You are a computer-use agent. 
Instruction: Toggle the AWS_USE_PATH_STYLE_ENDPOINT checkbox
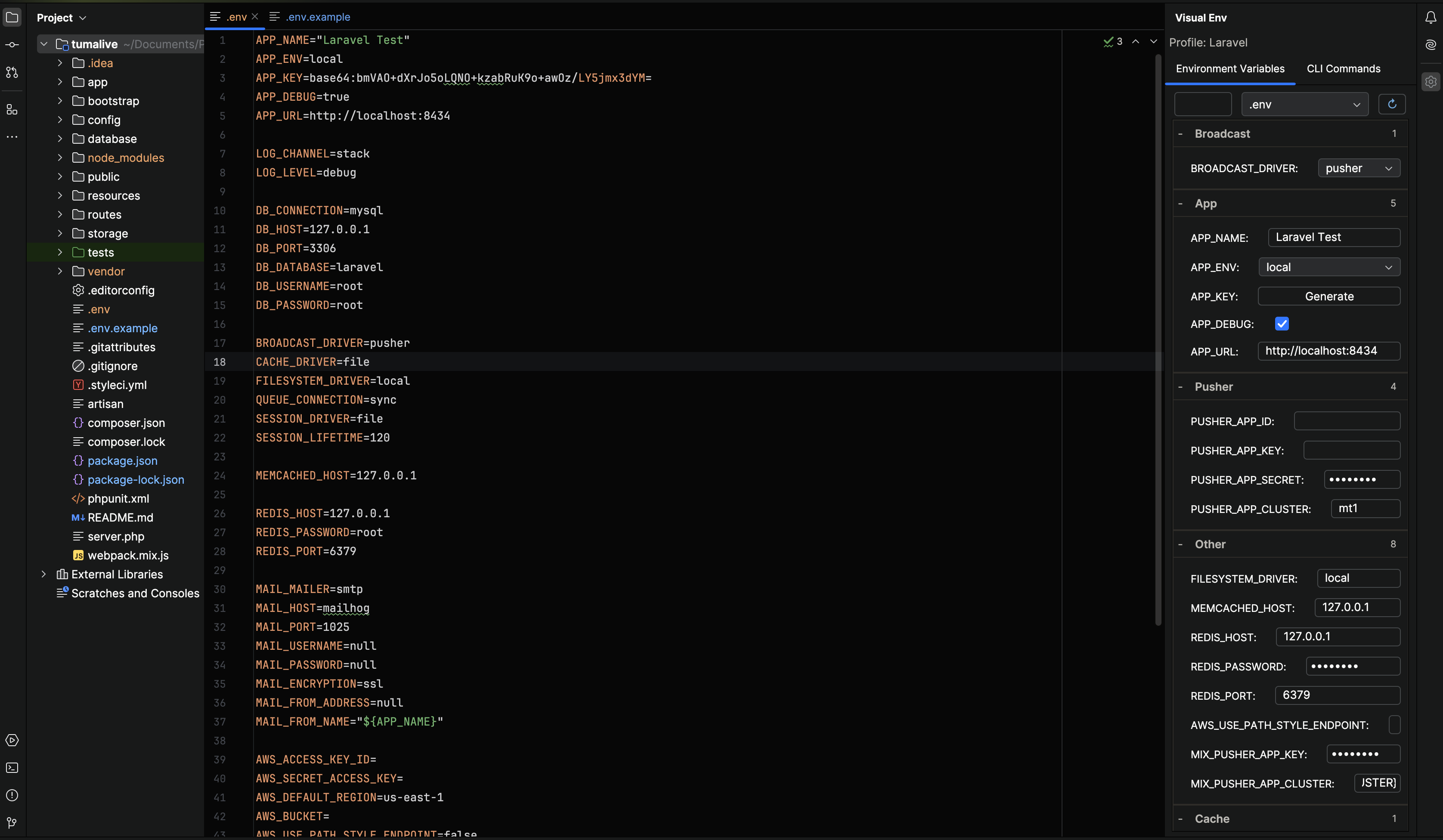pos(1394,725)
